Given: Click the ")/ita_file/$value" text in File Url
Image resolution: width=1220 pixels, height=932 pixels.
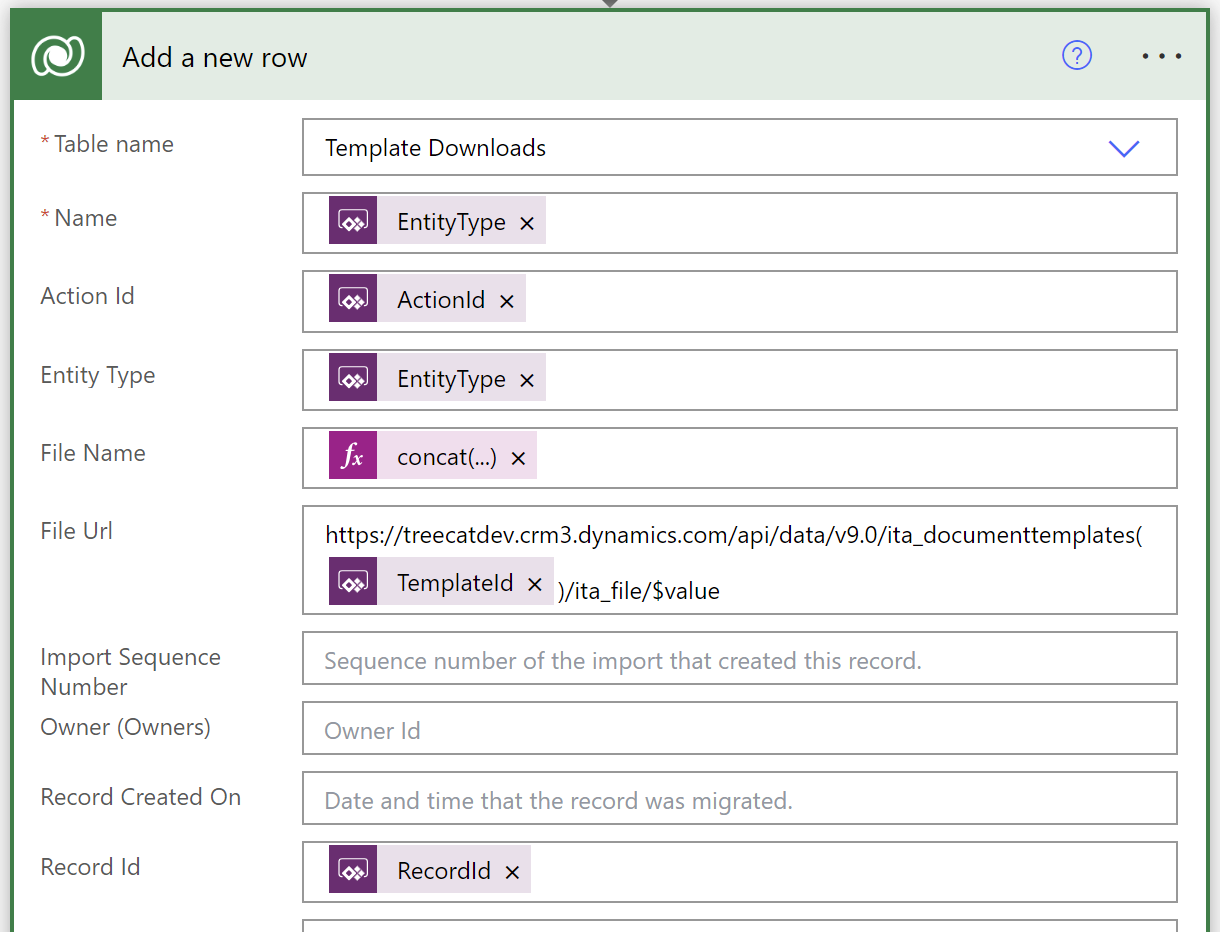Looking at the screenshot, I should [639, 591].
